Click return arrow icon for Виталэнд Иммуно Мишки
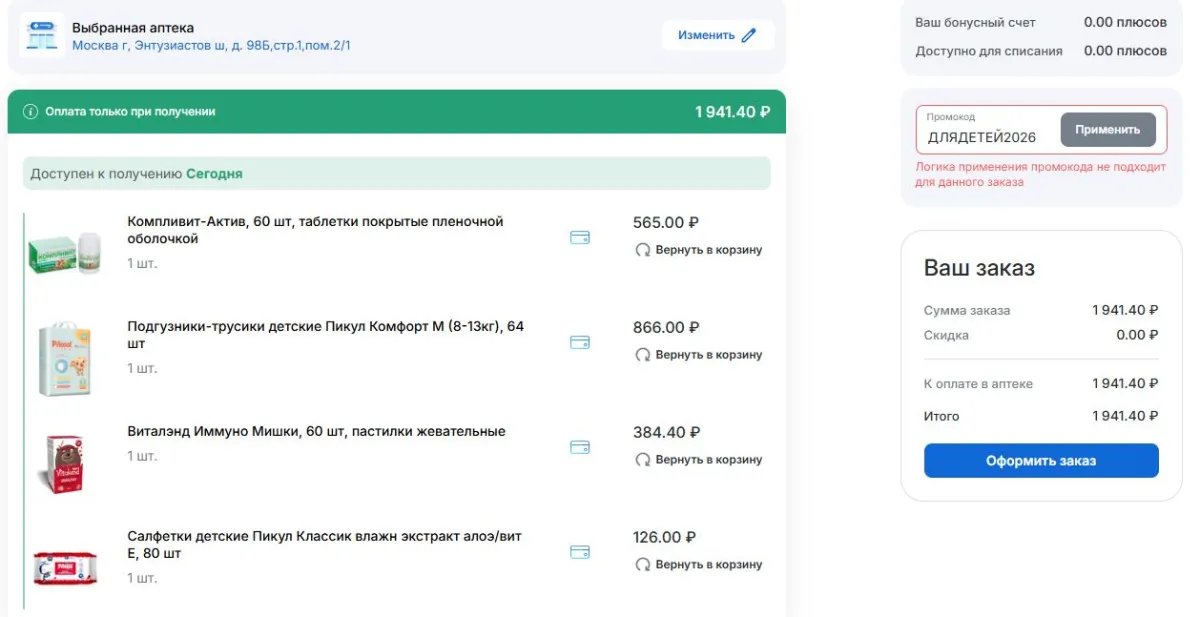The width and height of the screenshot is (1200, 617). [643, 460]
